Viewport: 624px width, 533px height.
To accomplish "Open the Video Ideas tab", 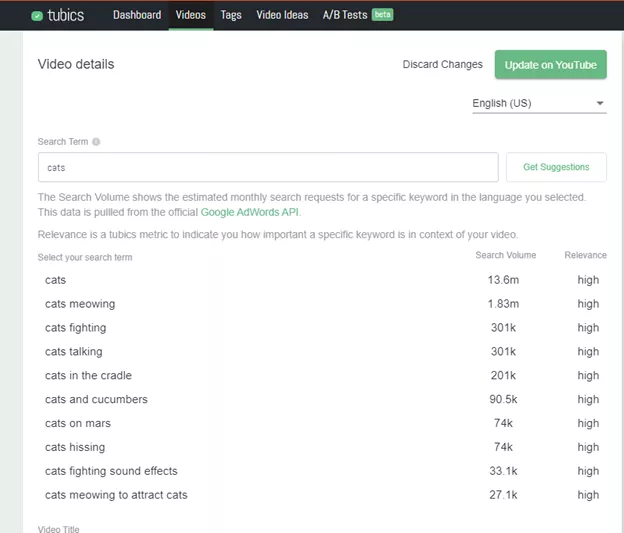I will [x=282, y=15].
